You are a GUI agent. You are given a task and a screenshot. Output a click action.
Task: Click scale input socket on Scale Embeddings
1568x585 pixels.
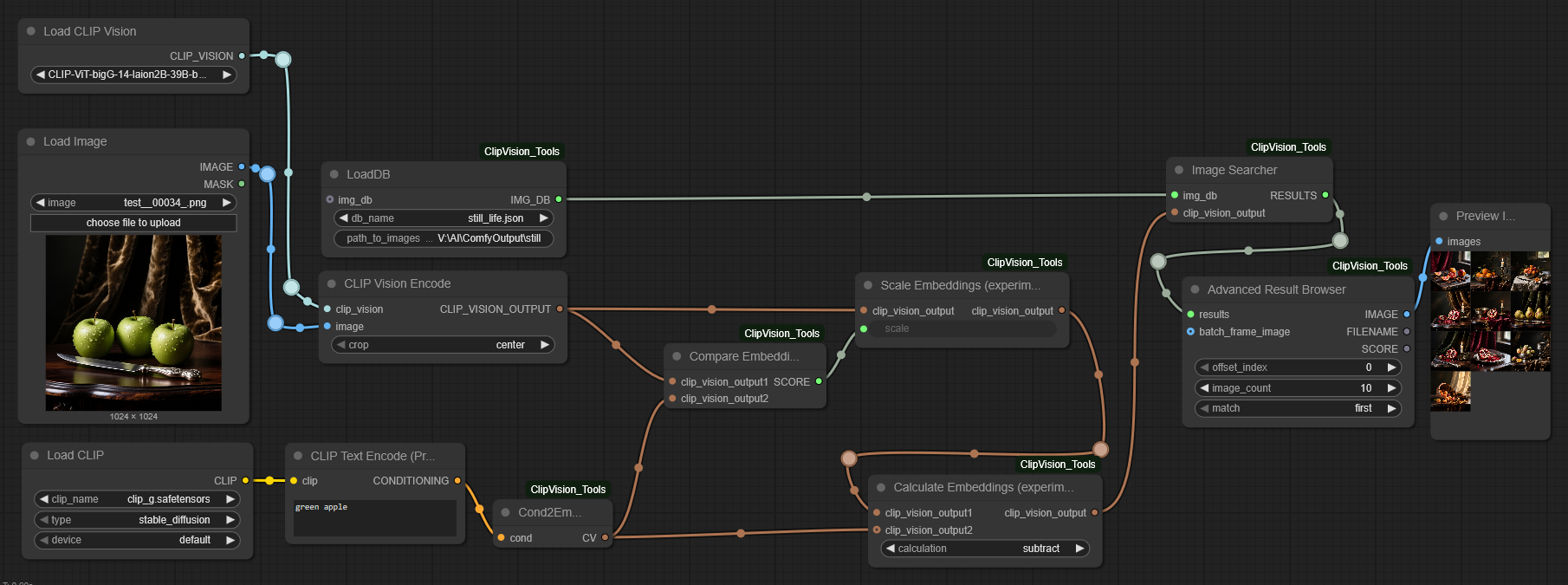click(x=864, y=328)
